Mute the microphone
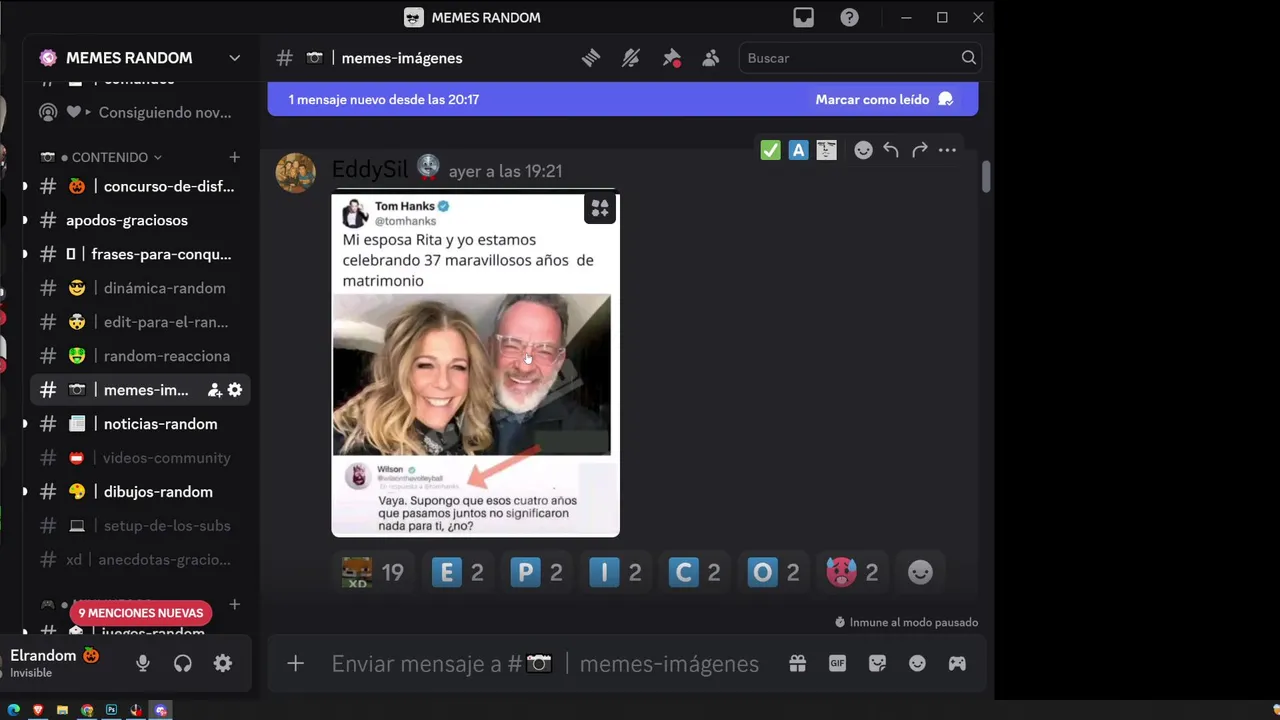 (x=143, y=663)
